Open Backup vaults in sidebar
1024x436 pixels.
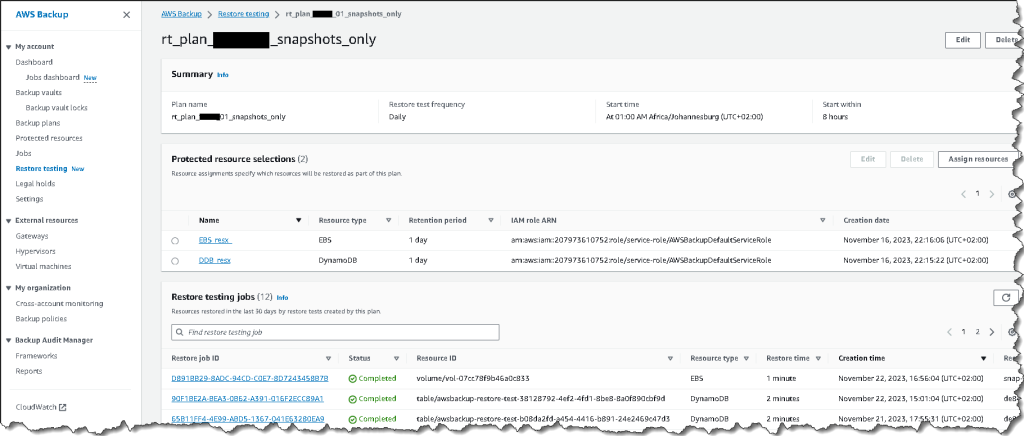coord(39,93)
